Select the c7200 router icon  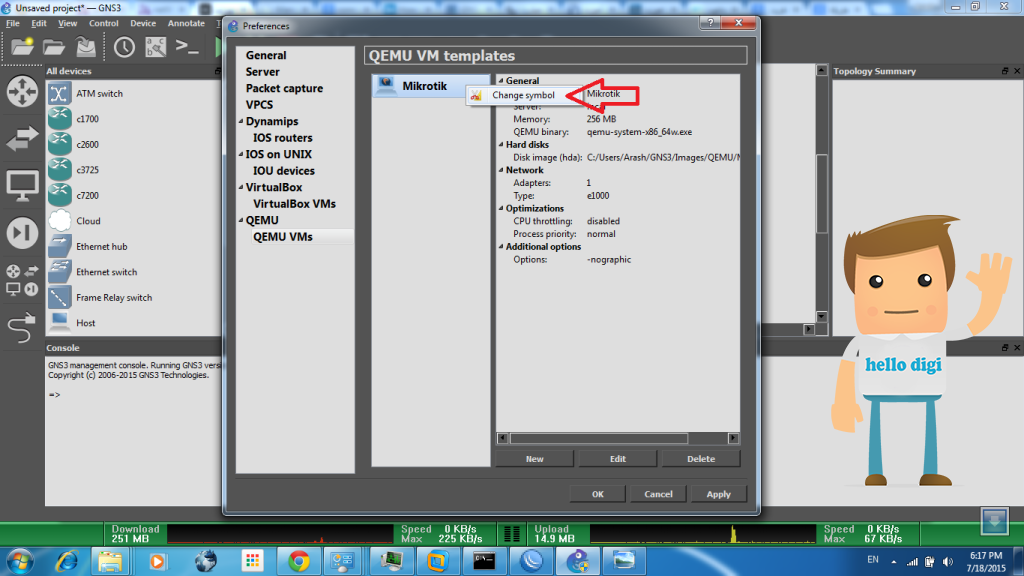59,195
